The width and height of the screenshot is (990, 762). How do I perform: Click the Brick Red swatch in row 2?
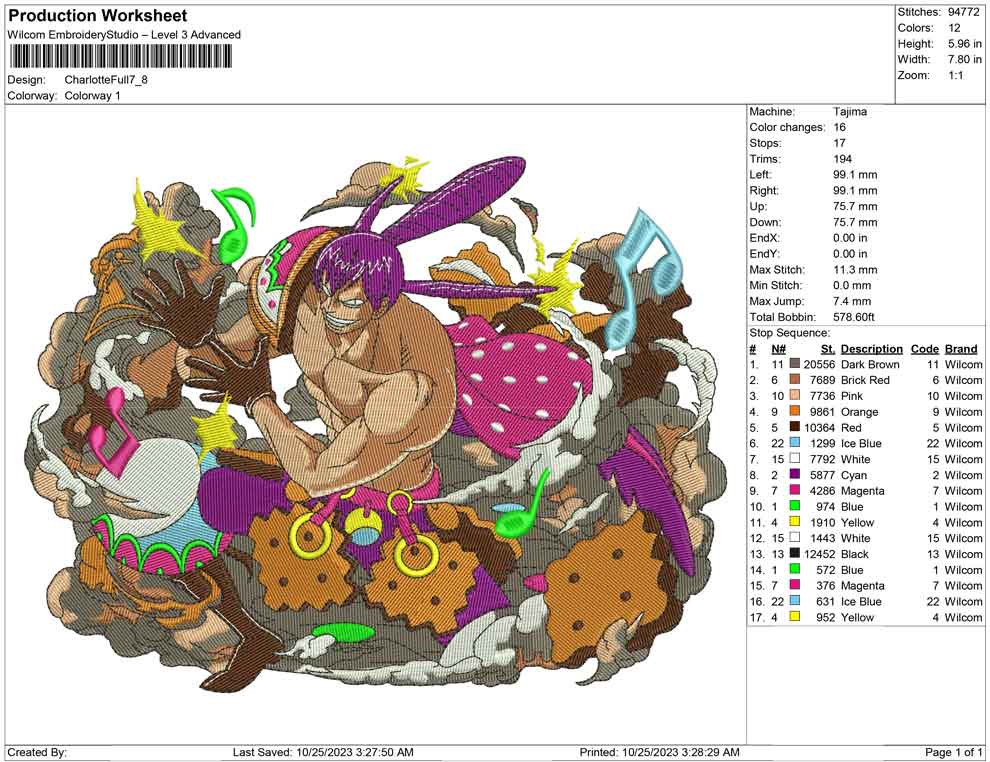[794, 380]
